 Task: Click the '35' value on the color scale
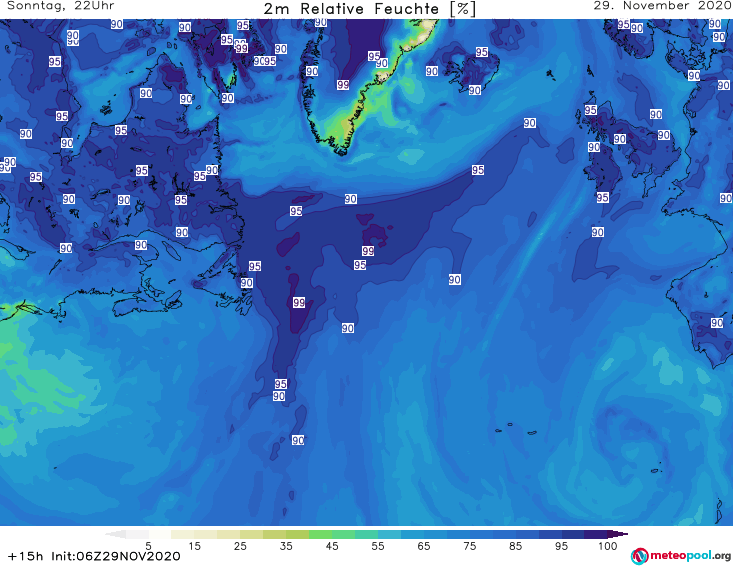pyautogui.click(x=286, y=545)
